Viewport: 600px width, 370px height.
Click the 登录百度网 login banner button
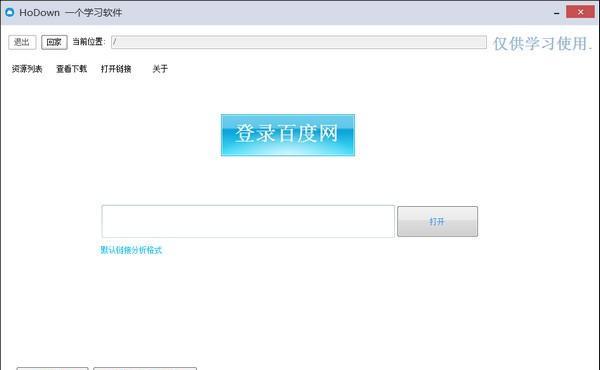[x=288, y=135]
